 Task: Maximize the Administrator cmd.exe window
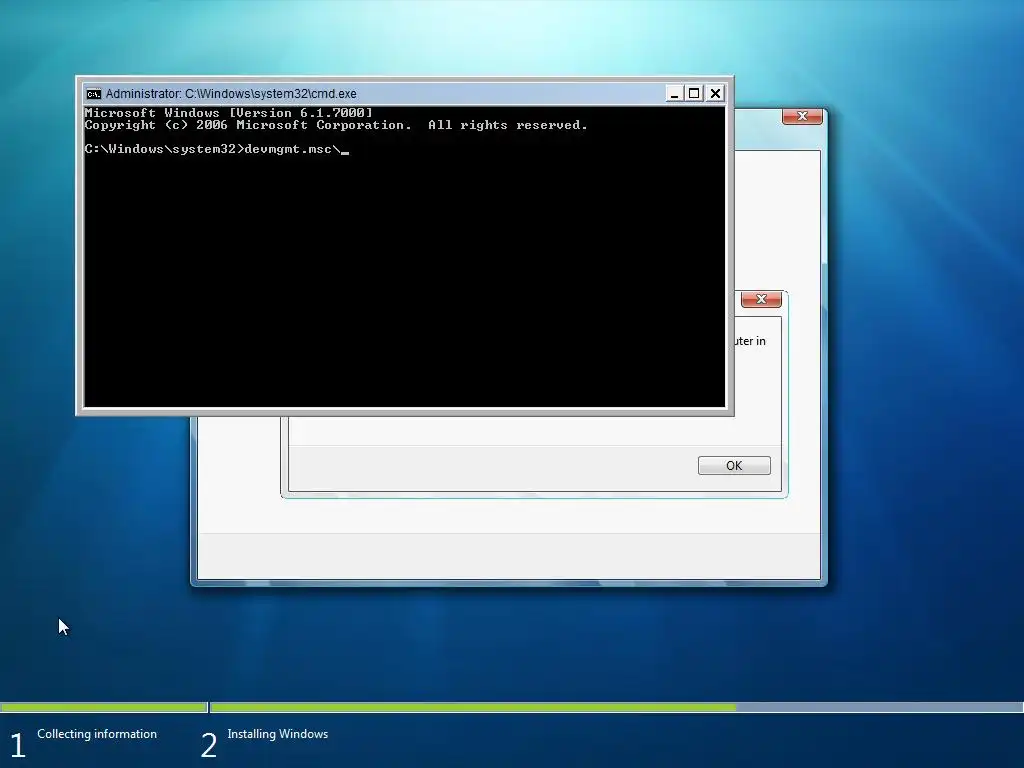click(694, 93)
